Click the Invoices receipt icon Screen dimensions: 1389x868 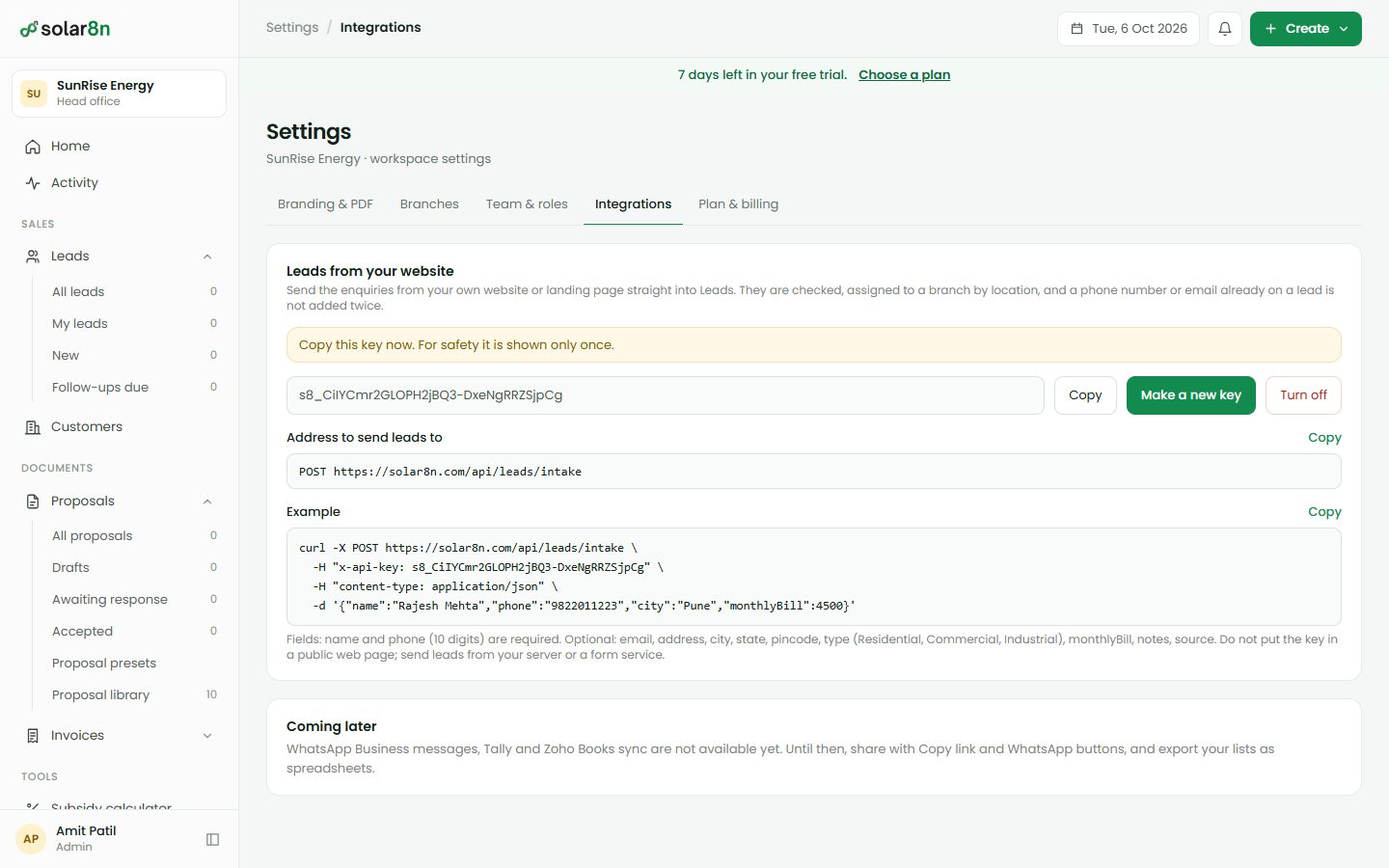click(33, 736)
